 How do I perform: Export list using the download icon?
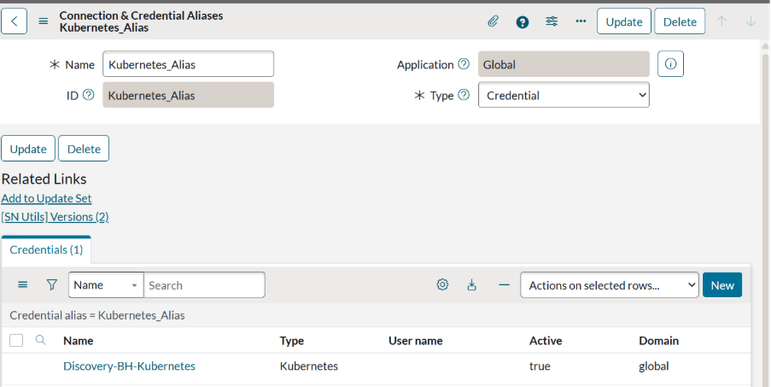(472, 285)
